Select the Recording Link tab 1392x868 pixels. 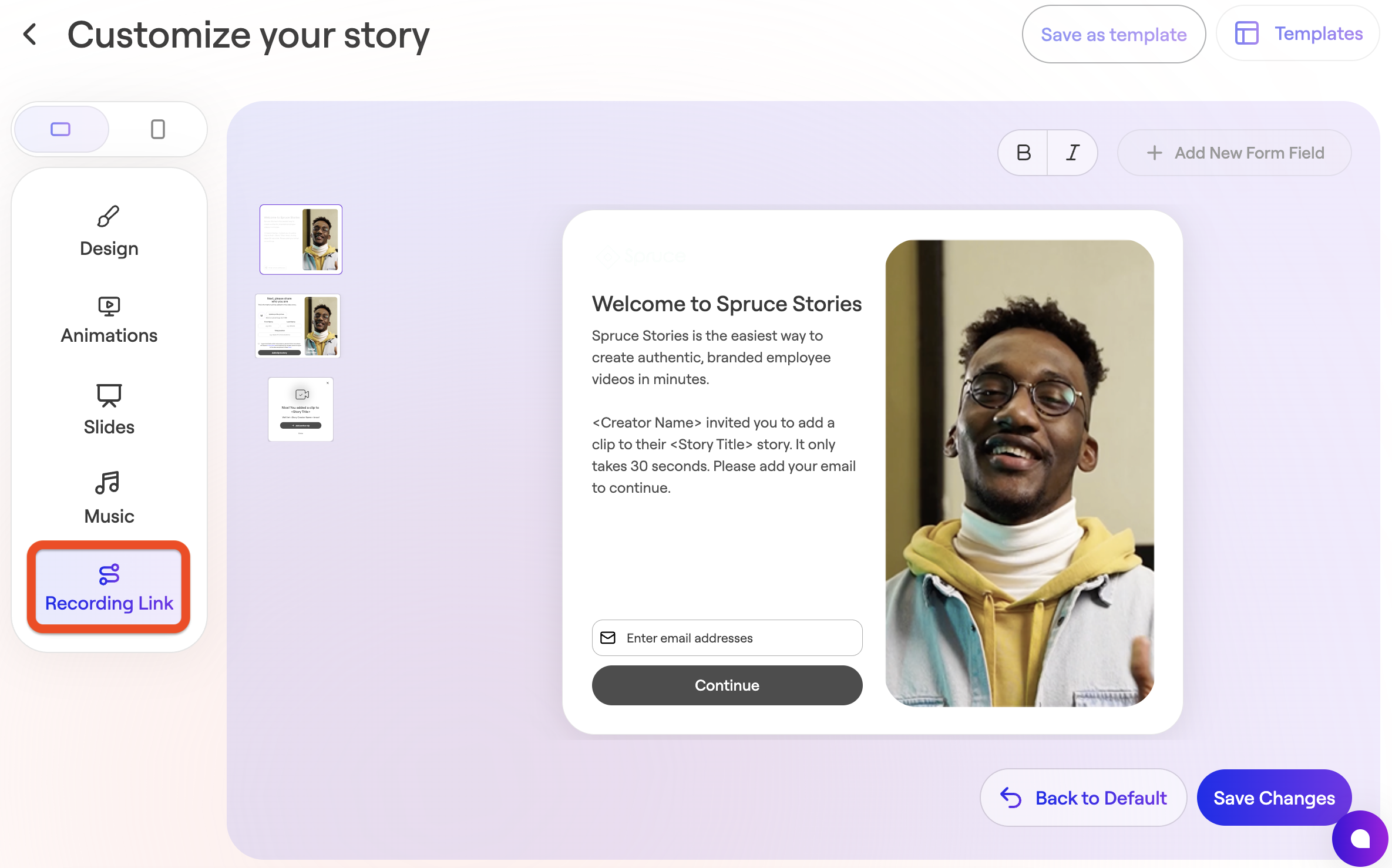[x=109, y=587]
